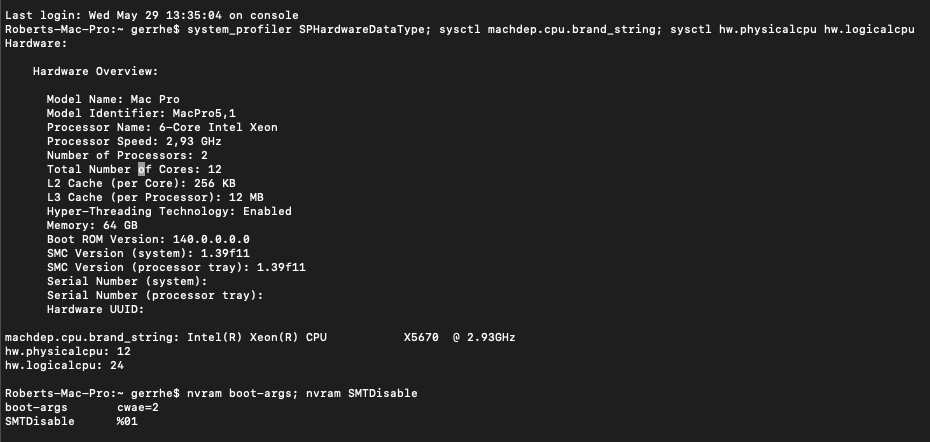Image resolution: width=930 pixels, height=442 pixels.
Task: Click the "Hardware UUID:" line
Action: [95, 310]
